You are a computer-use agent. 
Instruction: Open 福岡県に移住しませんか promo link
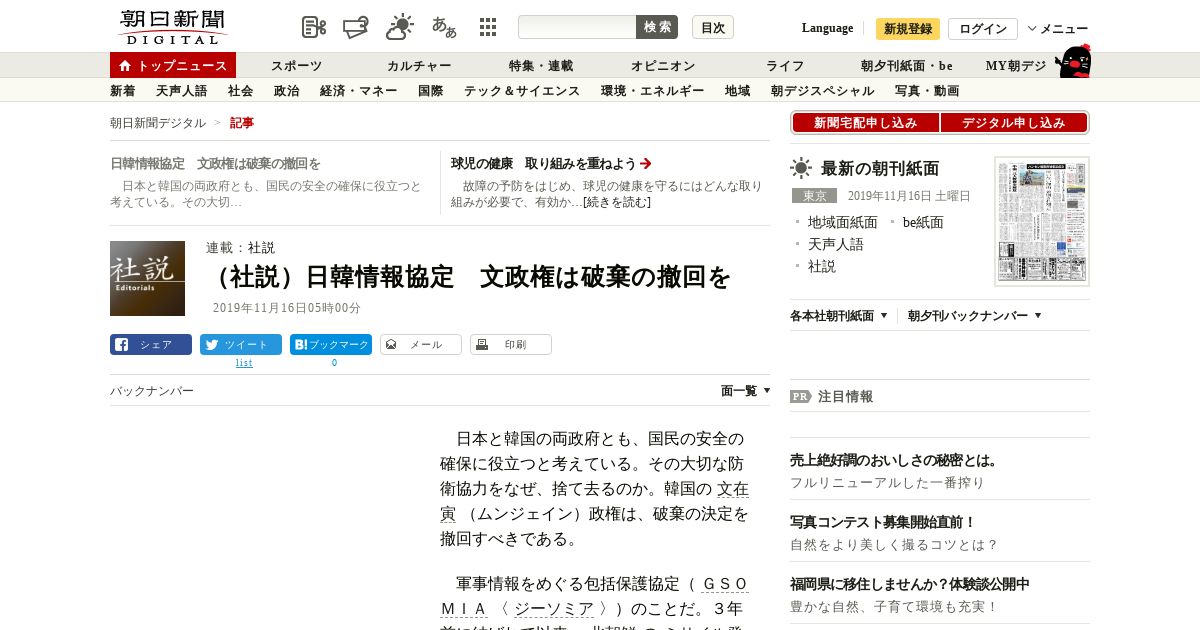point(910,584)
